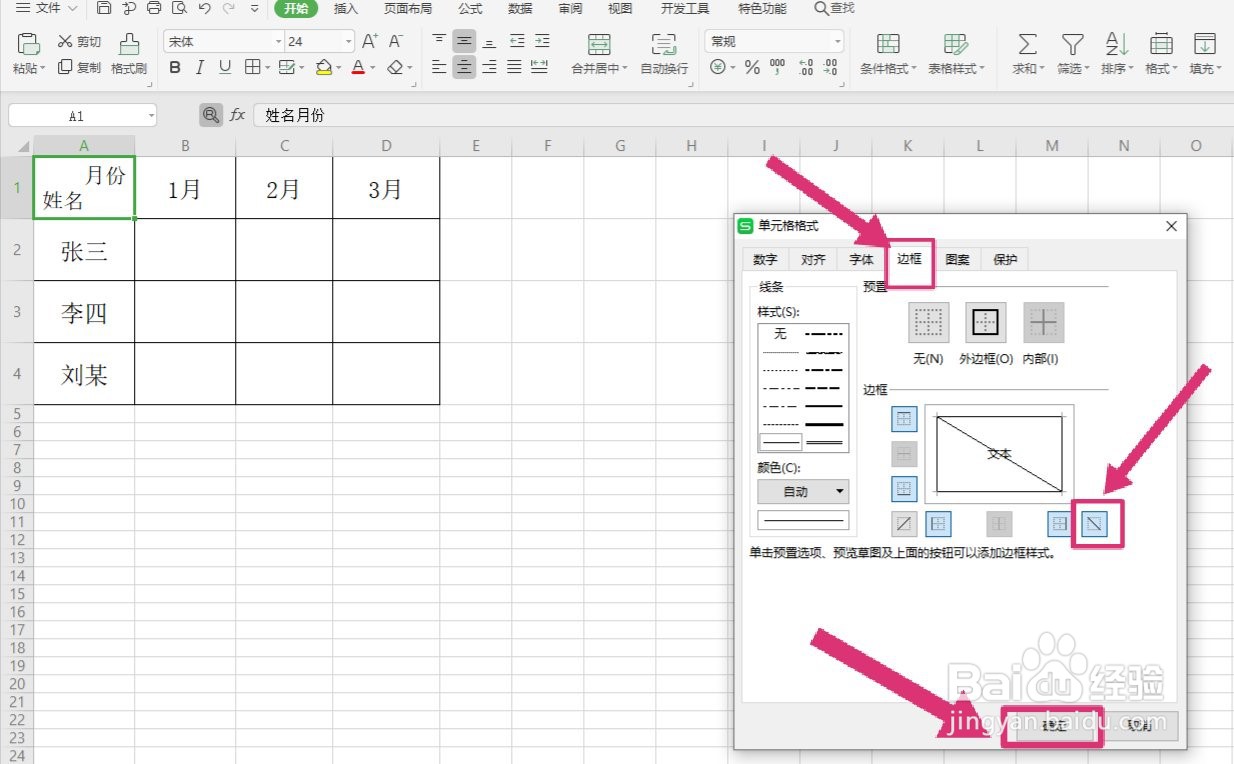Viewport: 1234px width, 764px height.
Task: Click the Print Preview icon
Action: [179, 8]
